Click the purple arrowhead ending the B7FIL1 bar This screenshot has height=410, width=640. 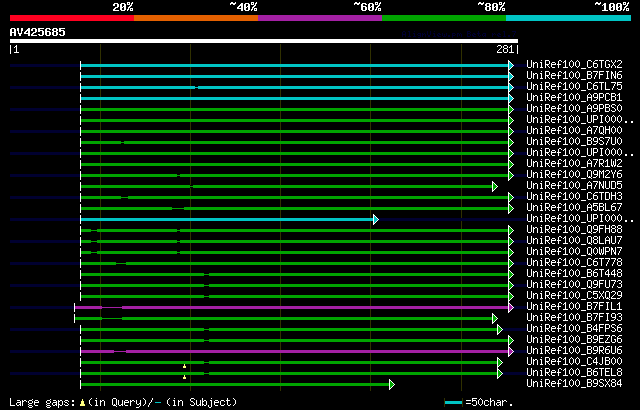click(510, 307)
